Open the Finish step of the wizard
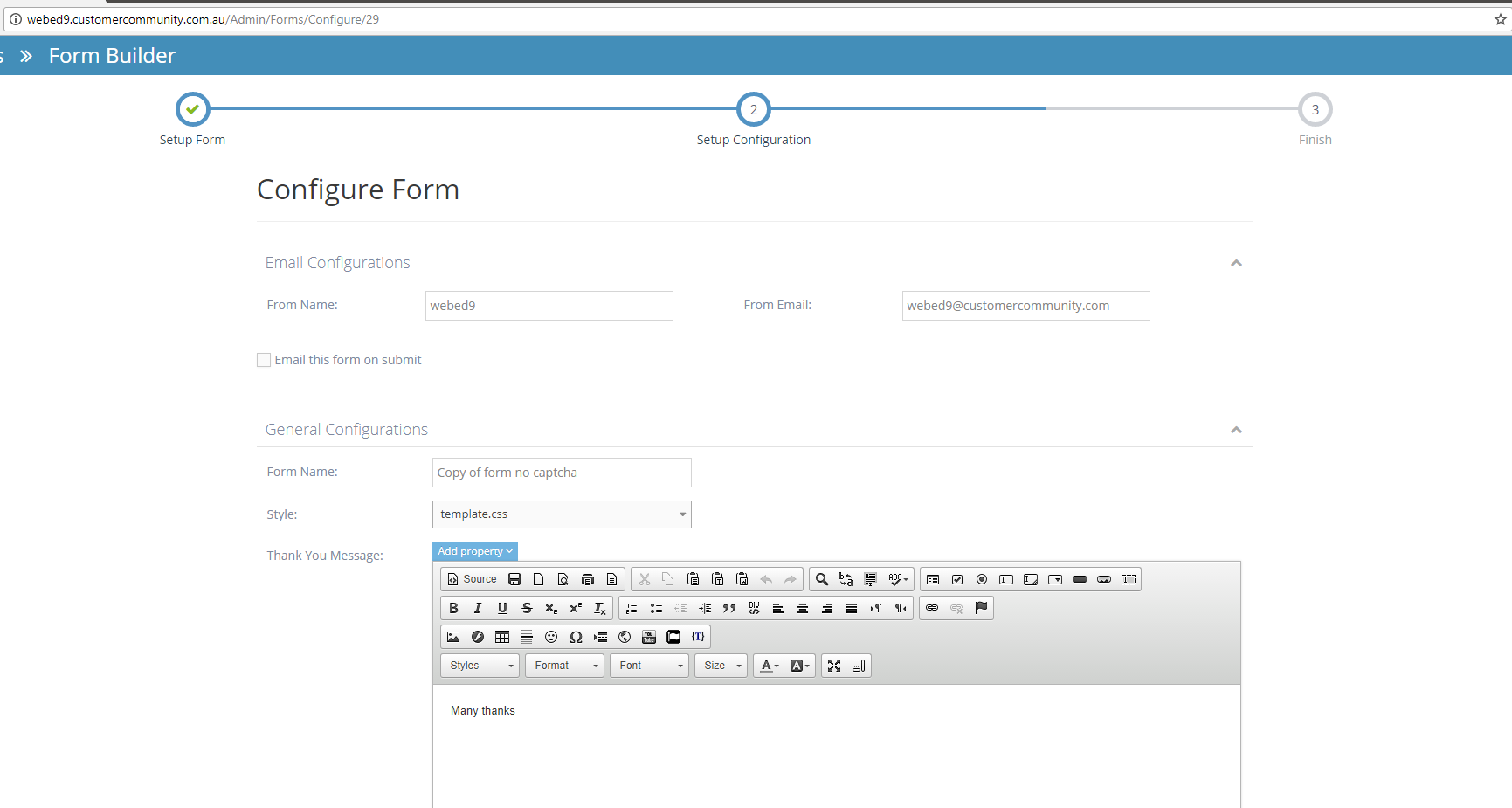Image resolution: width=1512 pixels, height=808 pixels. [1315, 109]
